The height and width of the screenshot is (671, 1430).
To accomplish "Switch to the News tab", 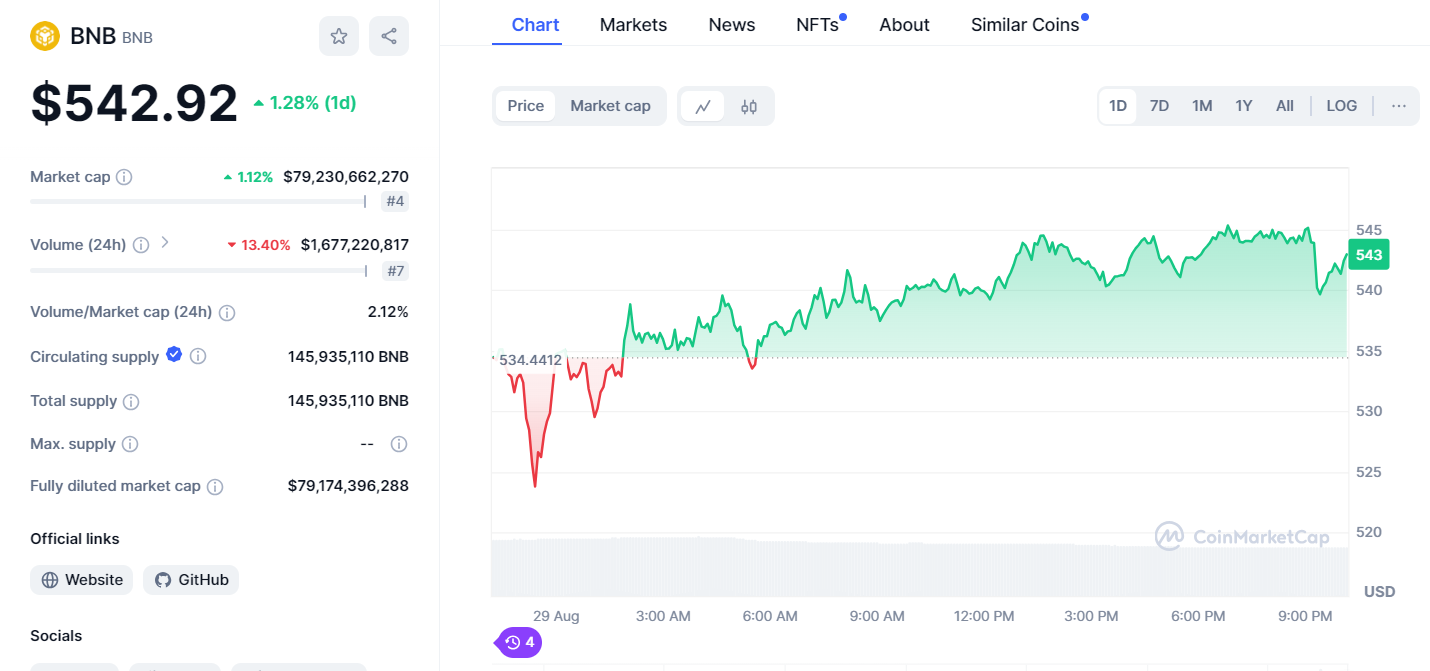I will tap(732, 25).
